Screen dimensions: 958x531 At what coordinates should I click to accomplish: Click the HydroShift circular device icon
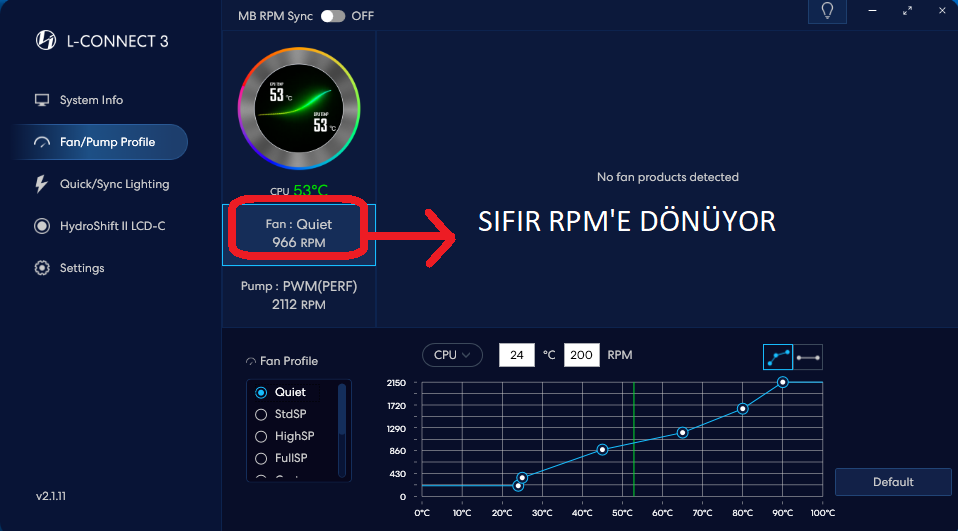(42, 226)
